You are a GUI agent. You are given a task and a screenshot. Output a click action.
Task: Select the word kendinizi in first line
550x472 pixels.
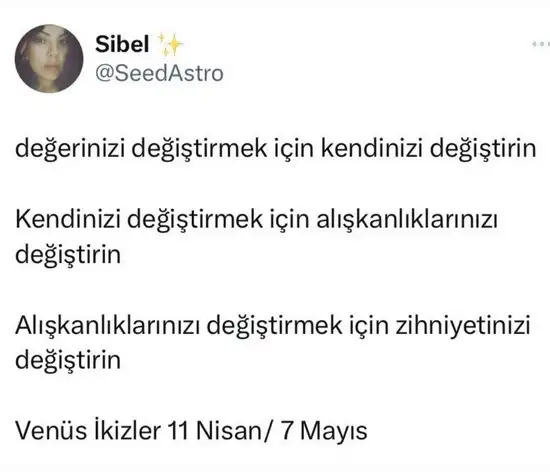point(371,148)
